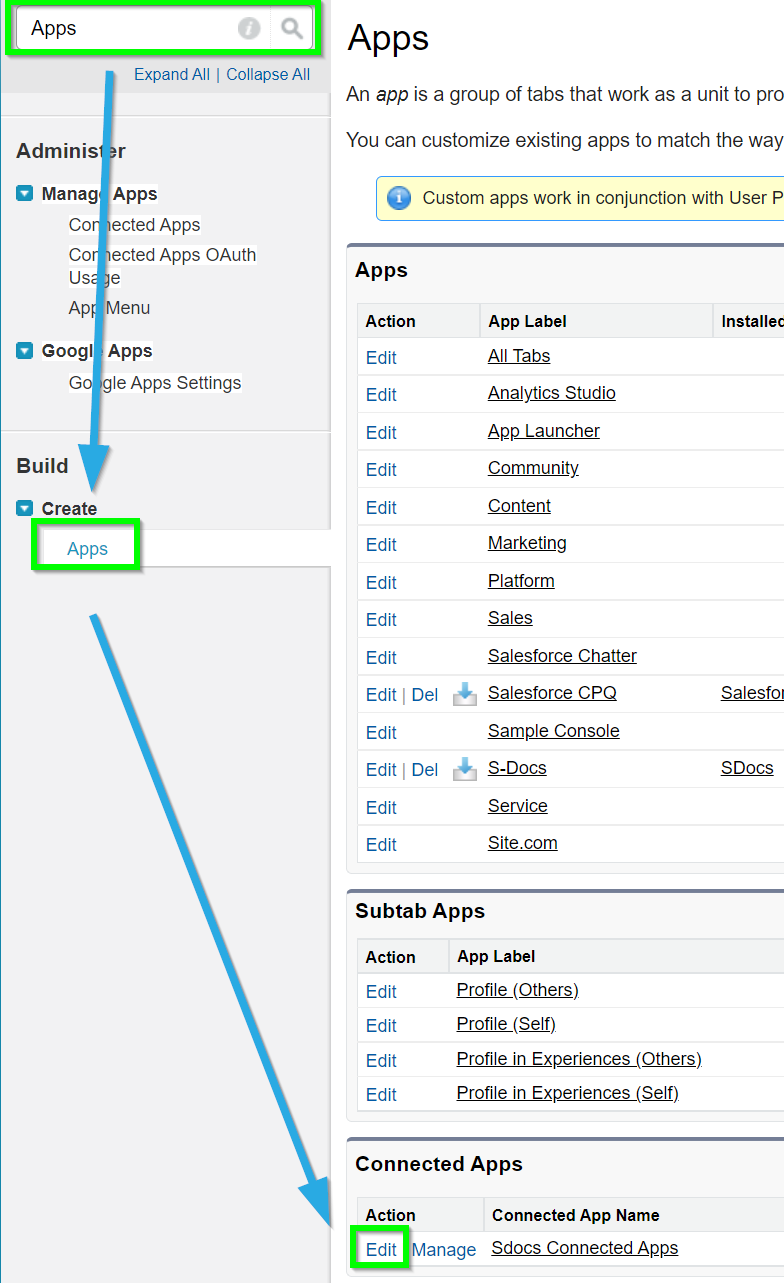Click Edit for the Content app

[381, 507]
